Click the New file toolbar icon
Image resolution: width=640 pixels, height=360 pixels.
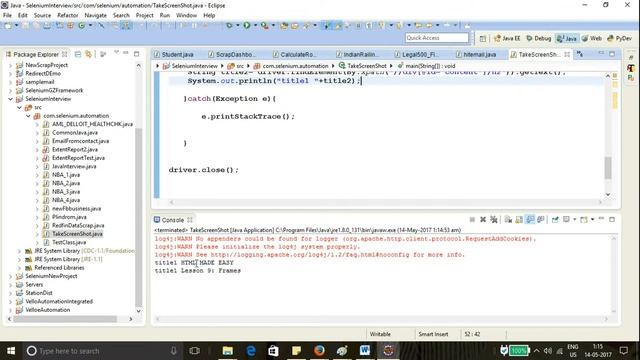tap(8, 25)
